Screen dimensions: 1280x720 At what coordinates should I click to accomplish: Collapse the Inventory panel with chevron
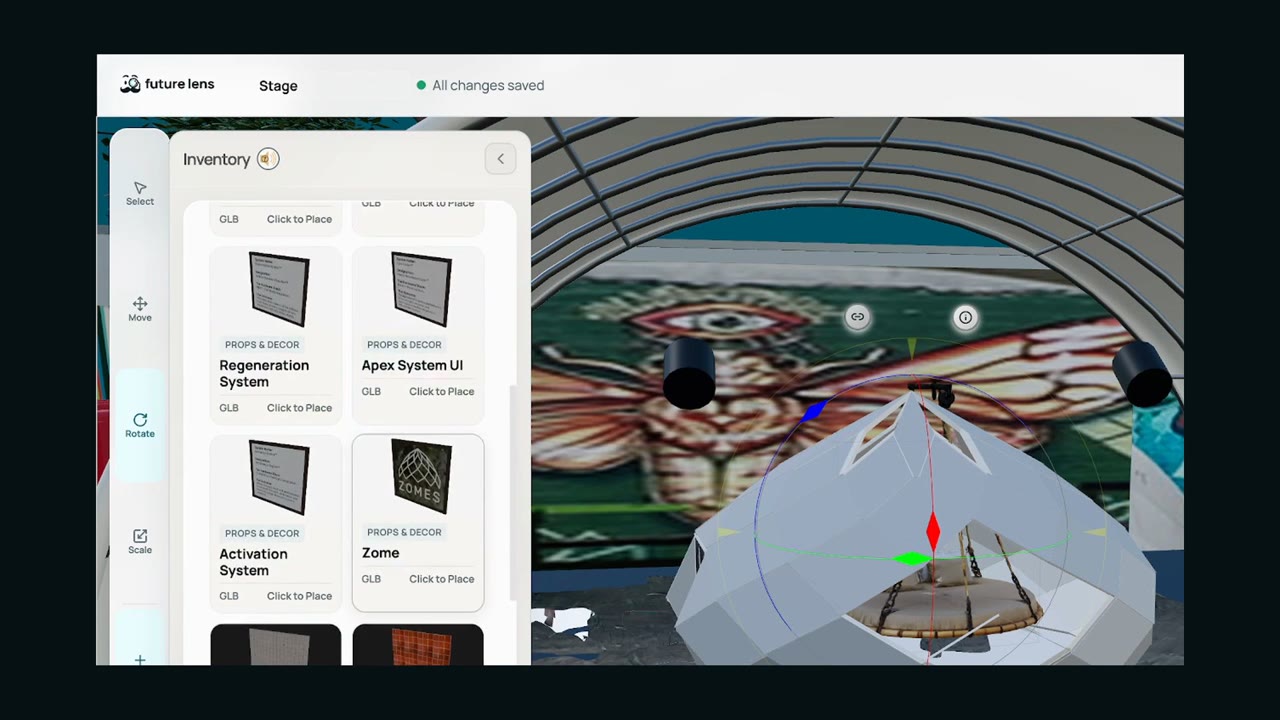(x=500, y=159)
